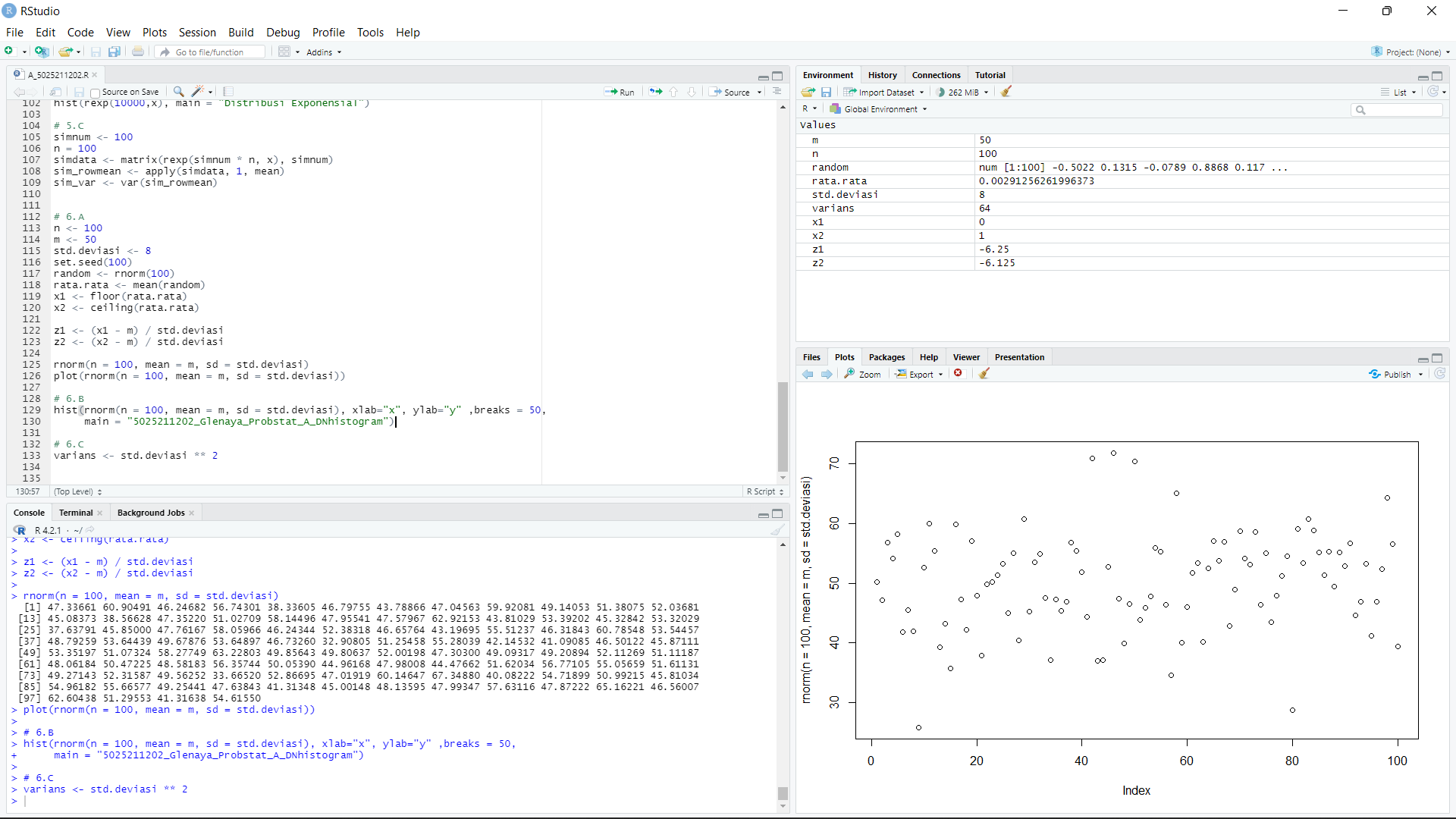Compile a report from the script
1456x819 pixels.
point(227,91)
